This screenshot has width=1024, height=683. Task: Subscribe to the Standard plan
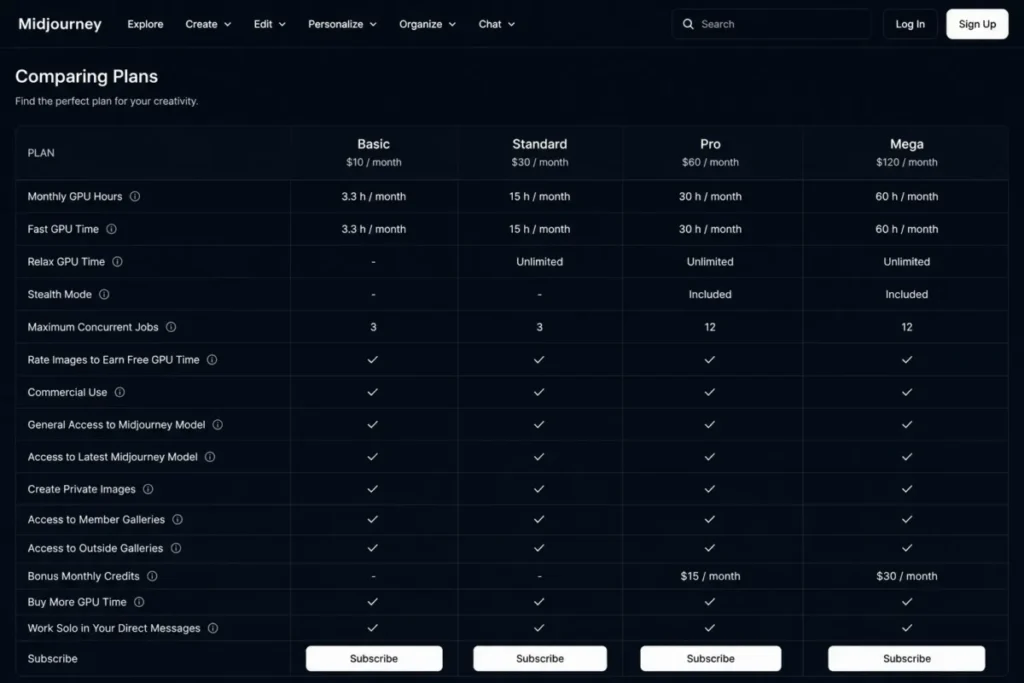click(x=540, y=658)
